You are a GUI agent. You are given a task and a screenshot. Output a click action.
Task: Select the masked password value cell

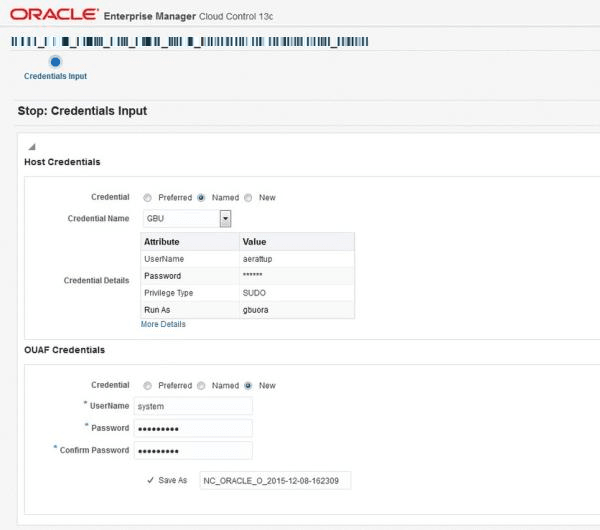pyautogui.click(x=297, y=276)
